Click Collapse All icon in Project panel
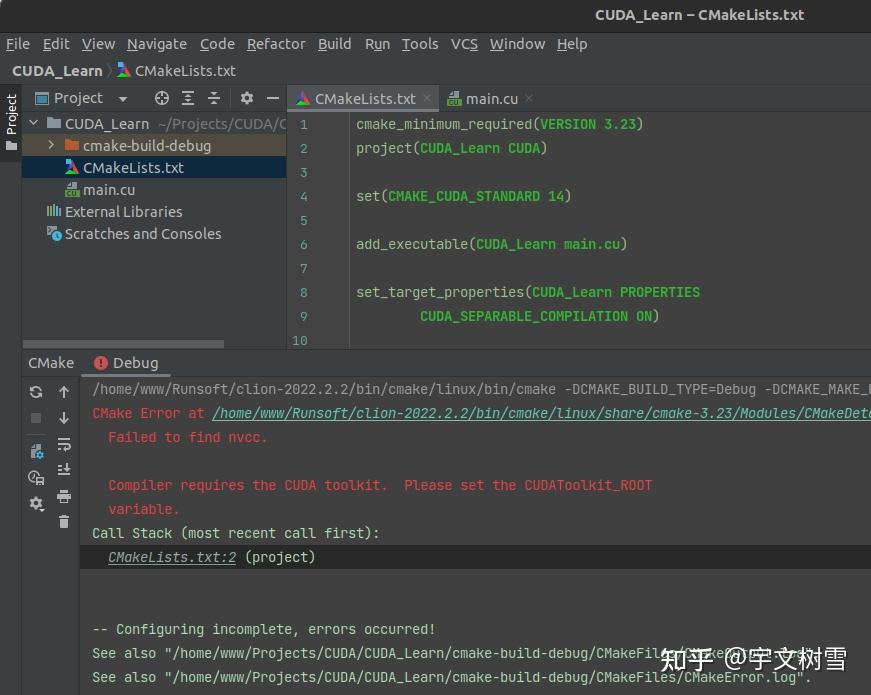 coord(214,98)
